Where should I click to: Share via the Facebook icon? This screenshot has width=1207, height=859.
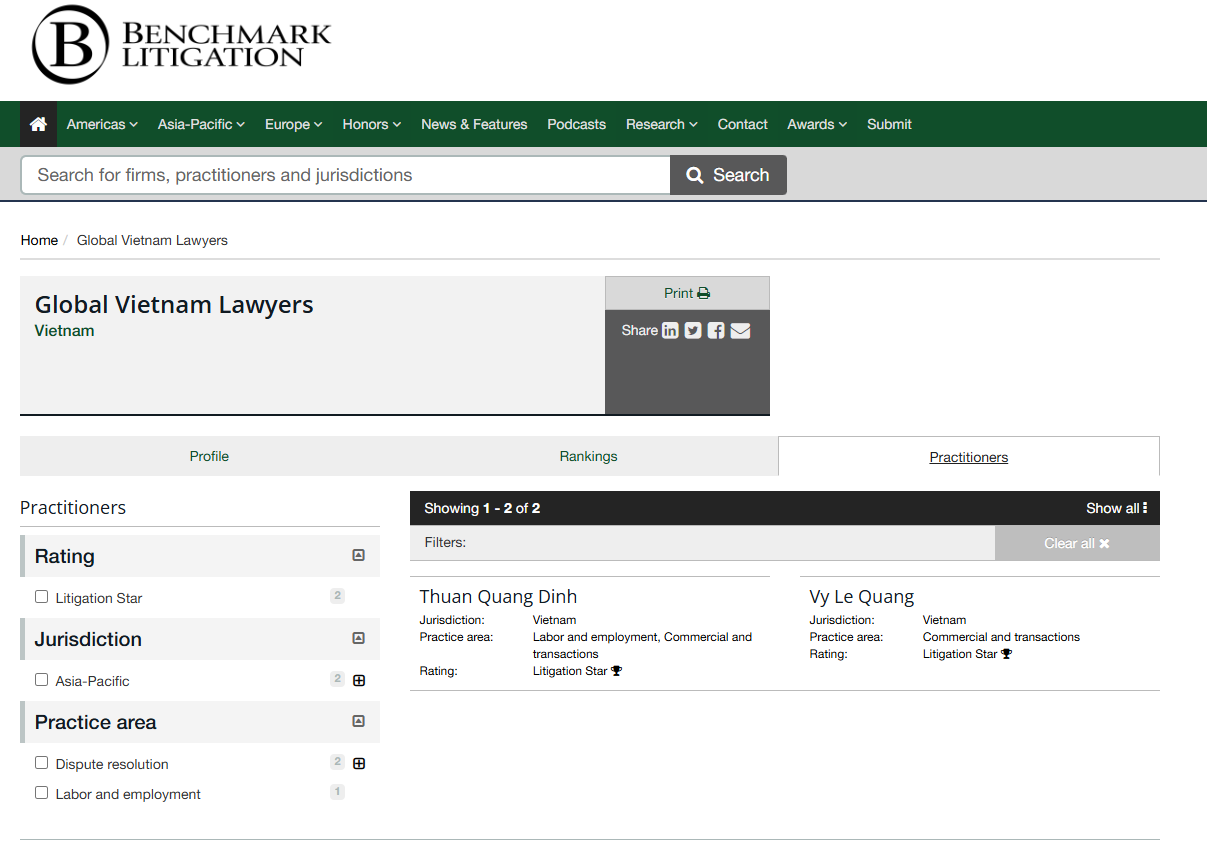[716, 330]
